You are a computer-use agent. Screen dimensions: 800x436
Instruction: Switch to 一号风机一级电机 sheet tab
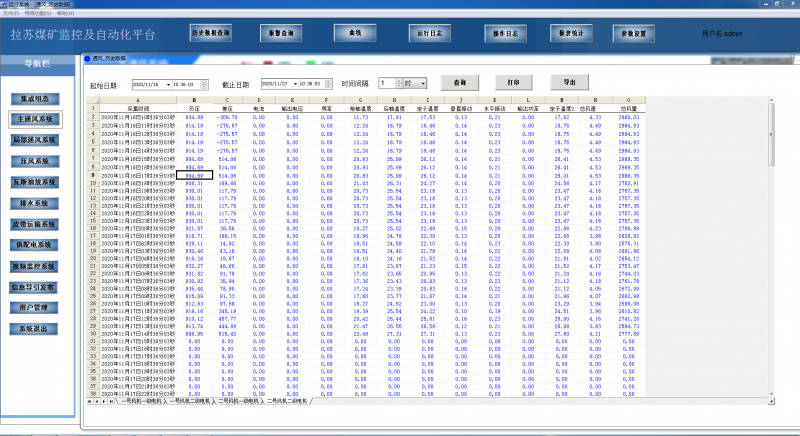[141, 402]
